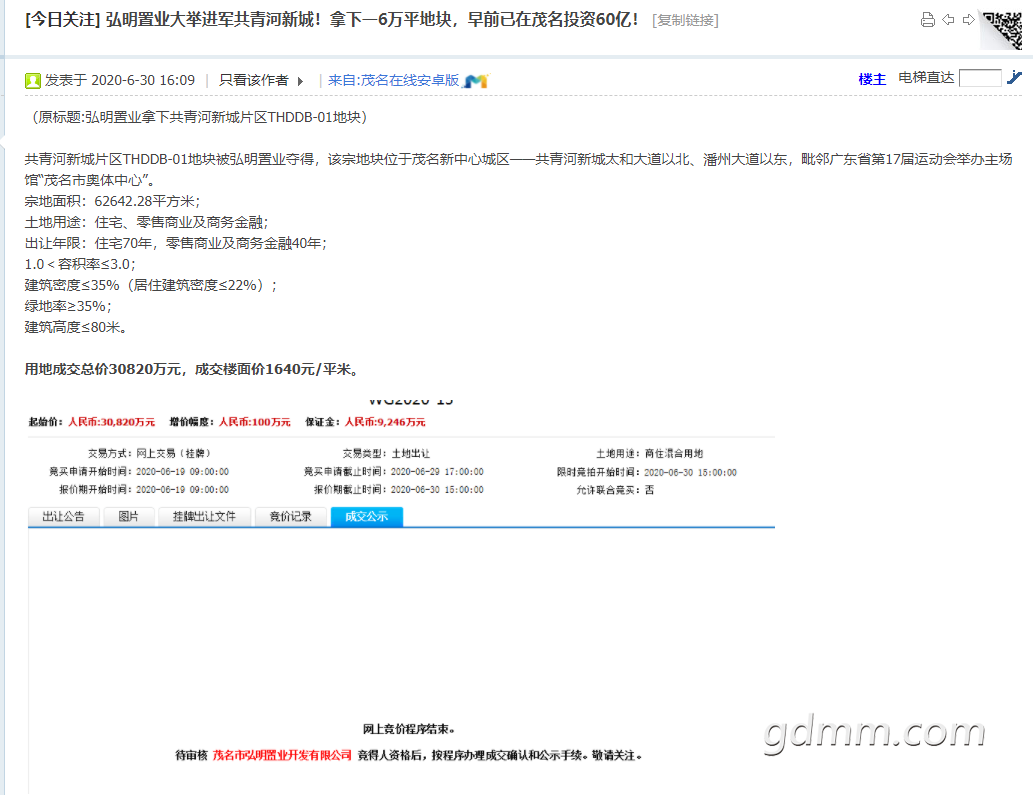
Task: Open 来自:茂名在线安卓版 link
Action: point(393,80)
